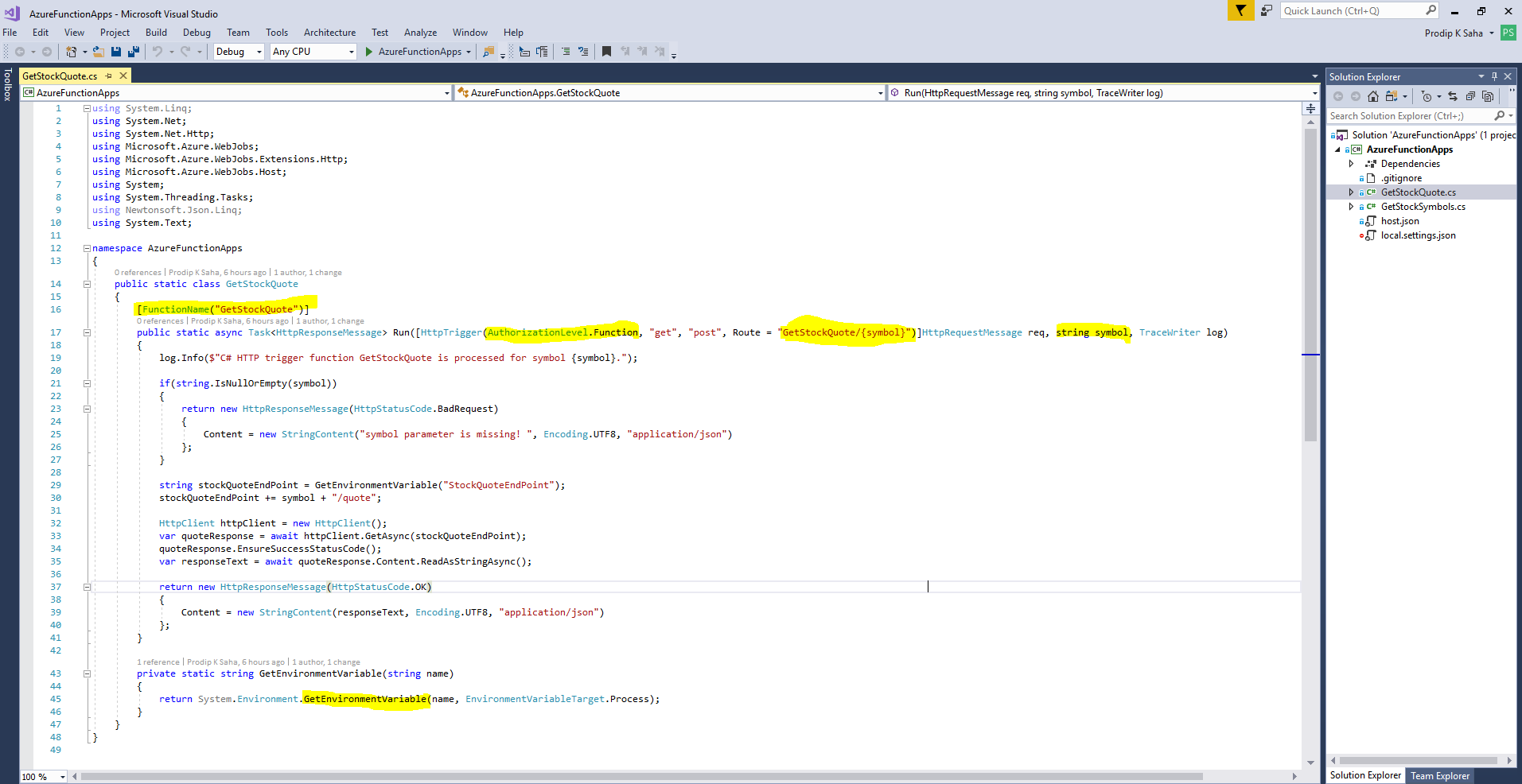Click Pending Changes Filter clock icon
The width and height of the screenshot is (1522, 784).
coord(1427,96)
